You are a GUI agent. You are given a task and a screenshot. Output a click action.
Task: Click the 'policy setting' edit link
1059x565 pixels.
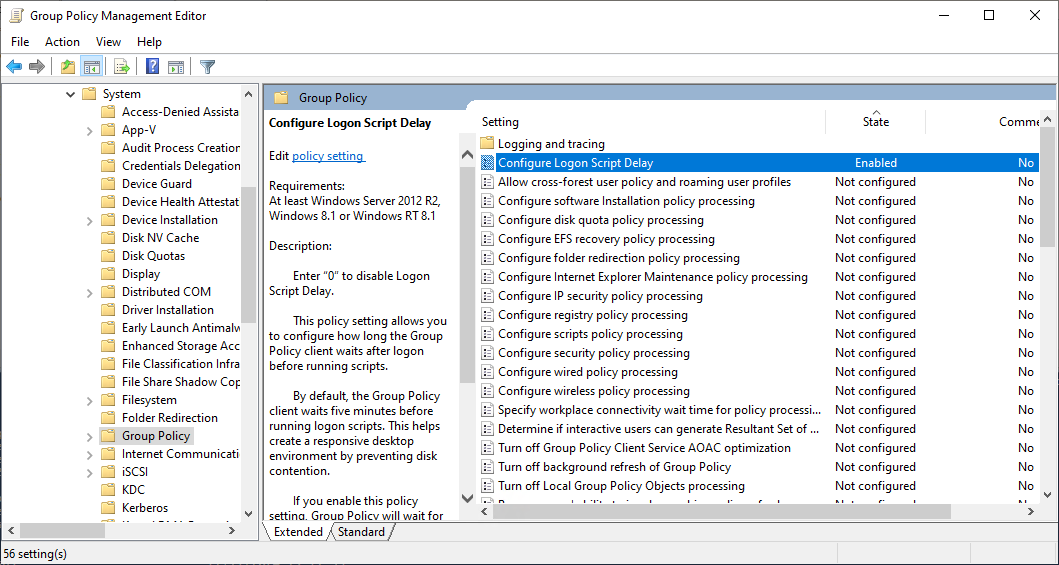click(x=328, y=156)
